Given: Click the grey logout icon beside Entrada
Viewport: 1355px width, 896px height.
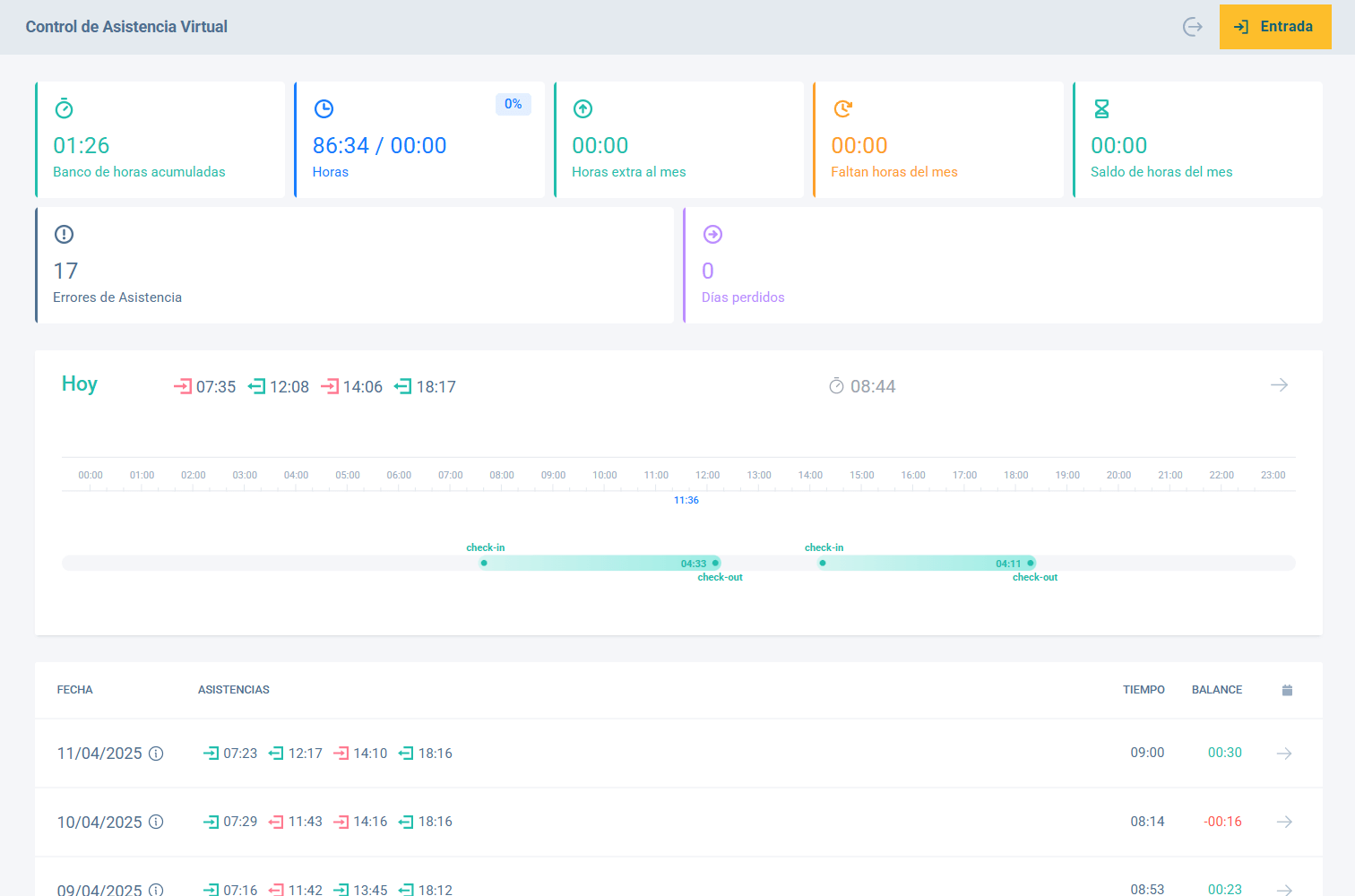Looking at the screenshot, I should click(1192, 27).
